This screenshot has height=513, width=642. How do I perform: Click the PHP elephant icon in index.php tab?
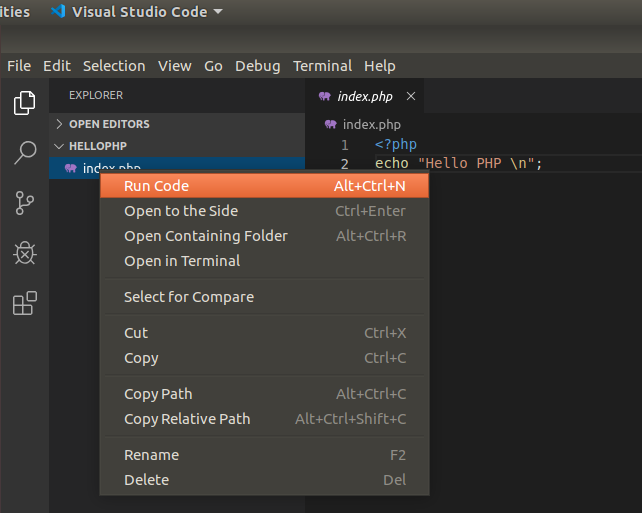pos(325,96)
